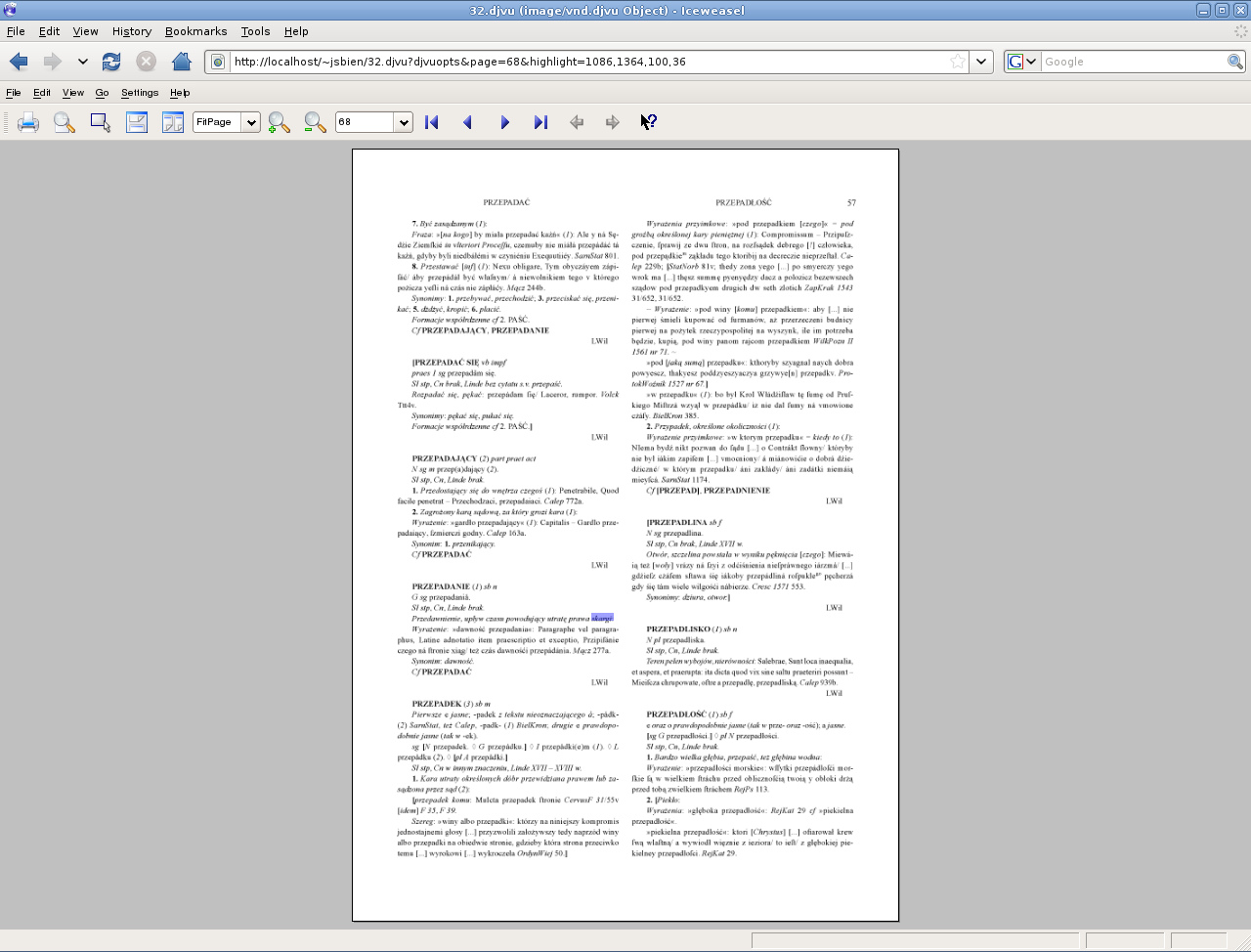Viewport: 1251px width, 952px height.
Task: Click page number 57 in header
Action: 851,203
